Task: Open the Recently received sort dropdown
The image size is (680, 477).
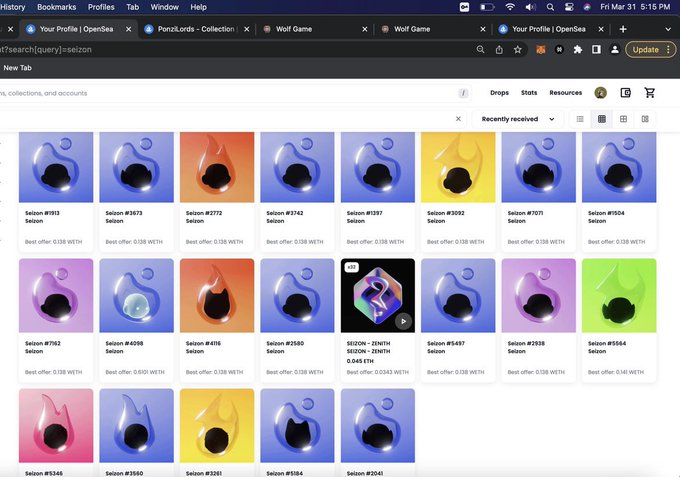Action: (517, 119)
